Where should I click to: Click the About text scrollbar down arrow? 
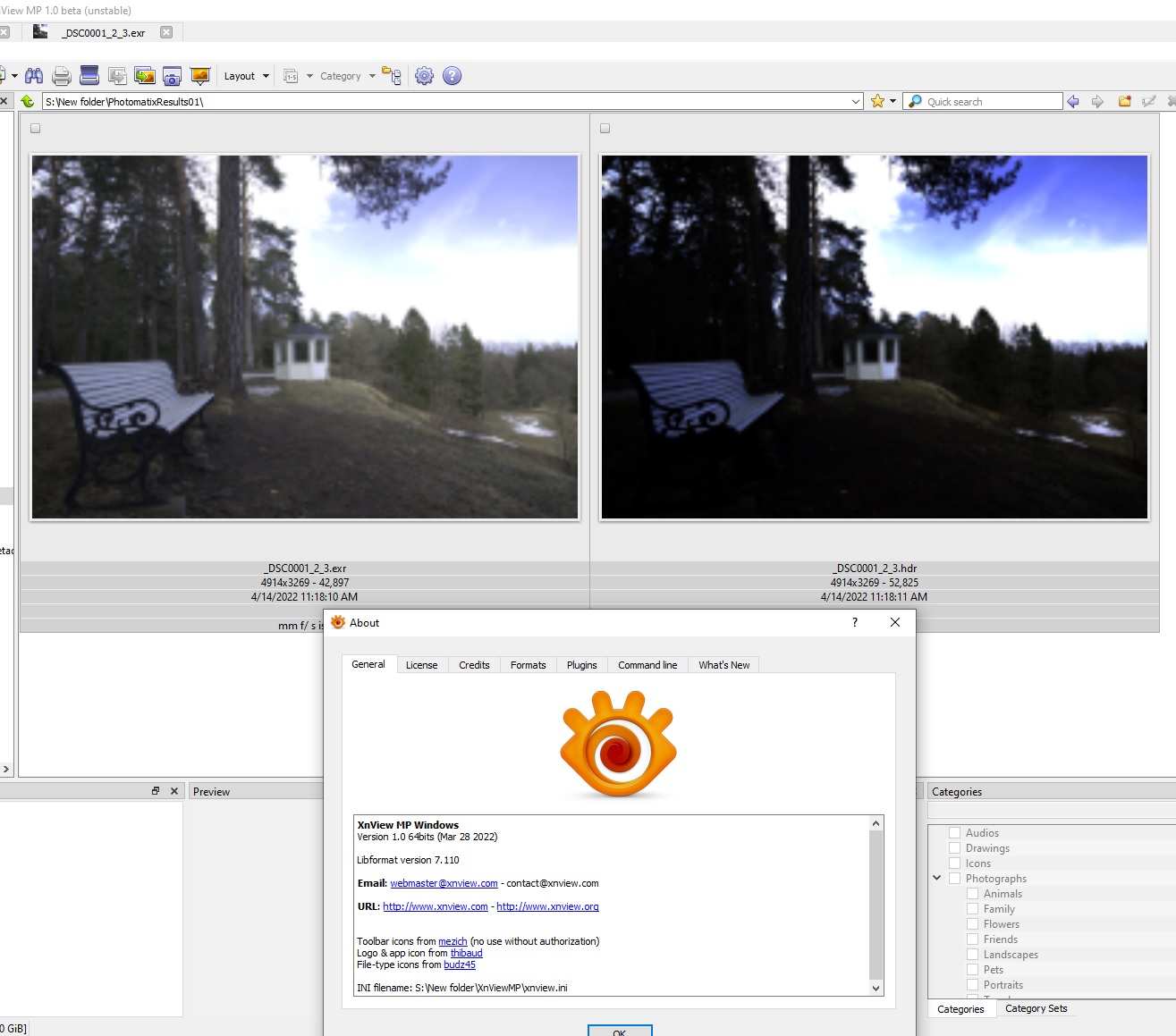click(876, 988)
